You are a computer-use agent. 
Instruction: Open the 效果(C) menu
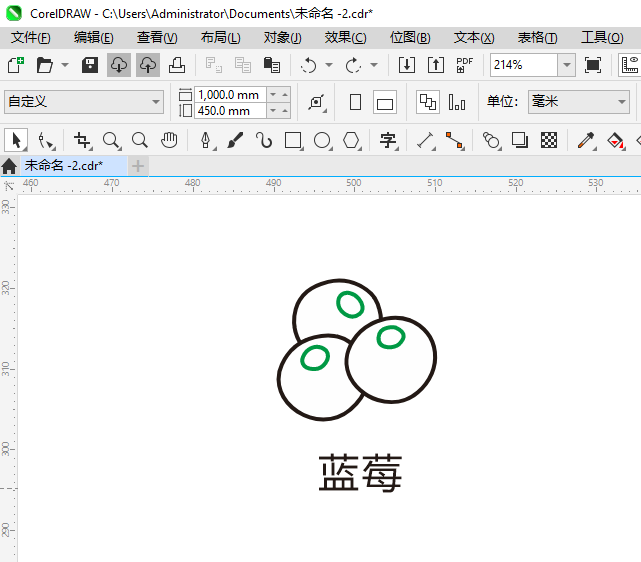345,37
